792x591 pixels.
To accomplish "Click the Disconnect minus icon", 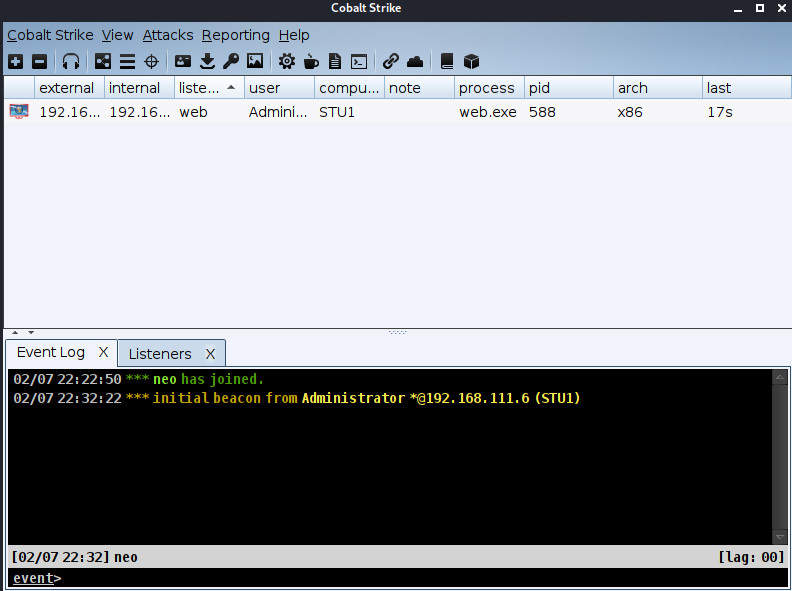I will [x=39, y=62].
